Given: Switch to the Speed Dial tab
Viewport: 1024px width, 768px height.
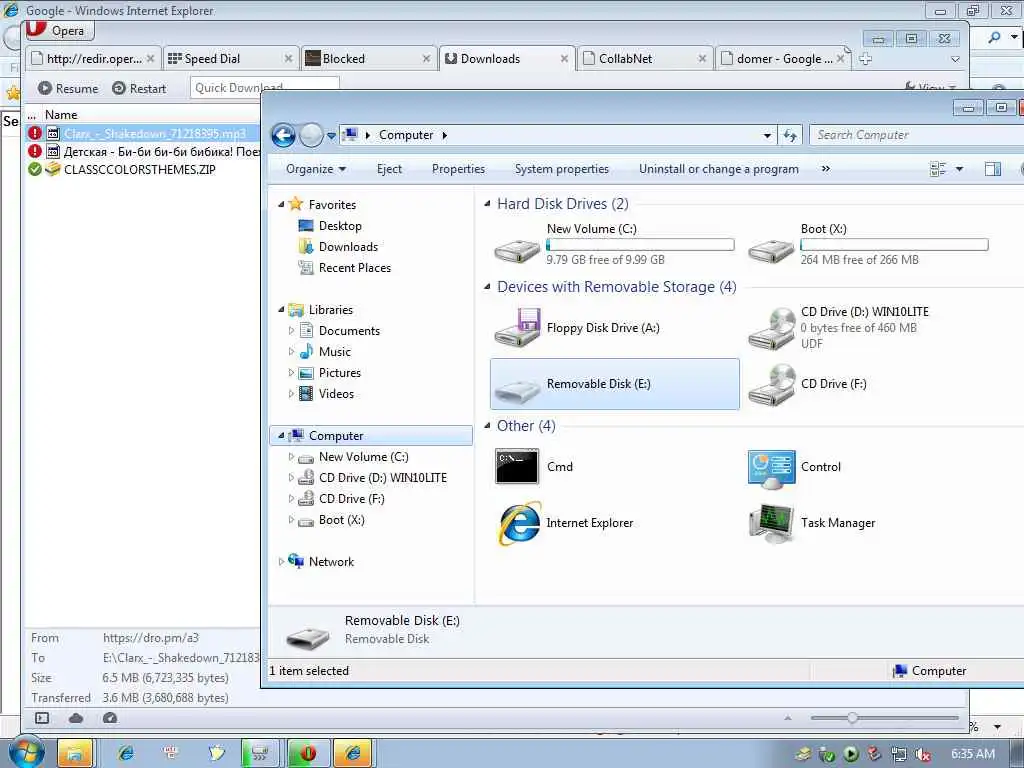Looking at the screenshot, I should coord(230,59).
